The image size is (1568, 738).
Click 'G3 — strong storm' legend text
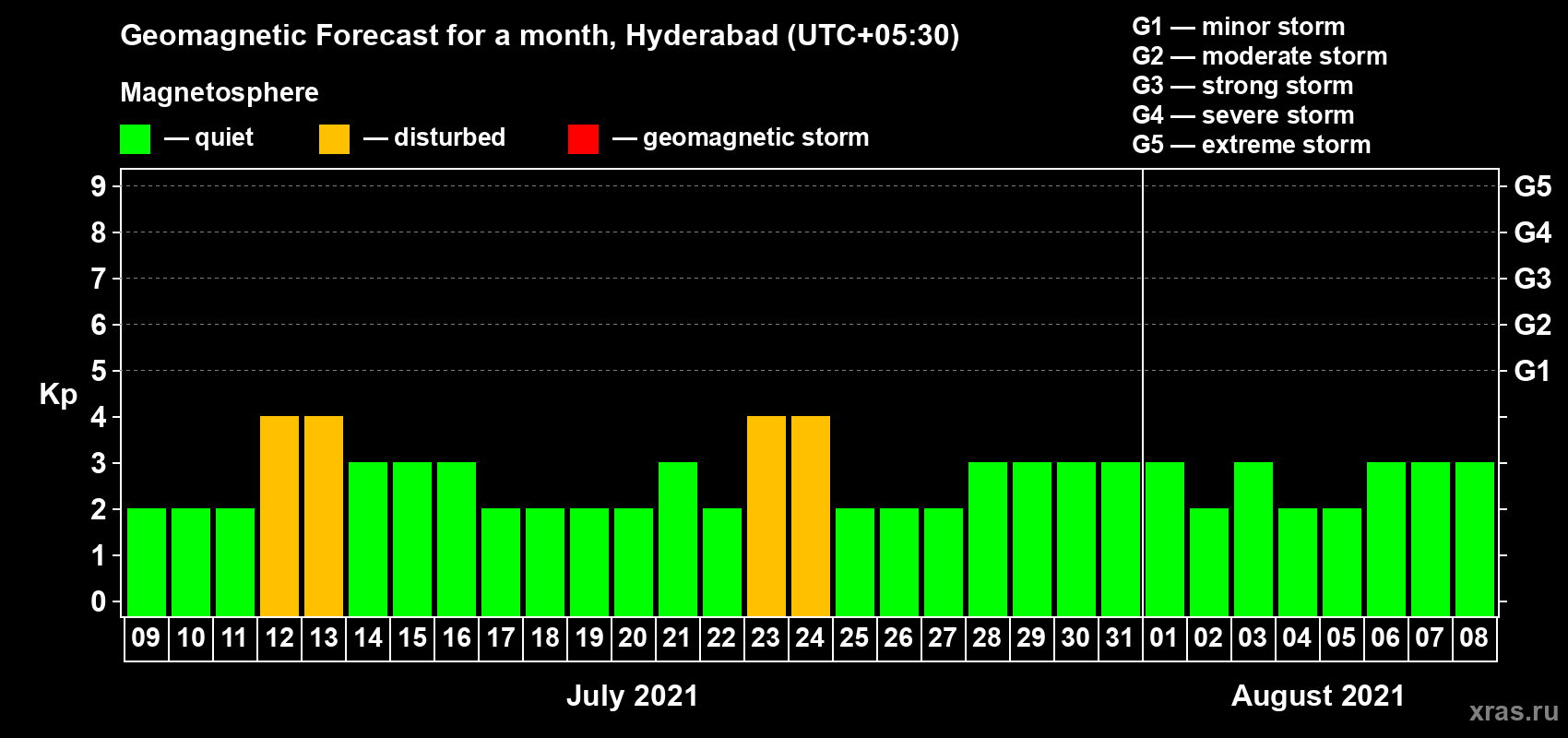click(1243, 86)
